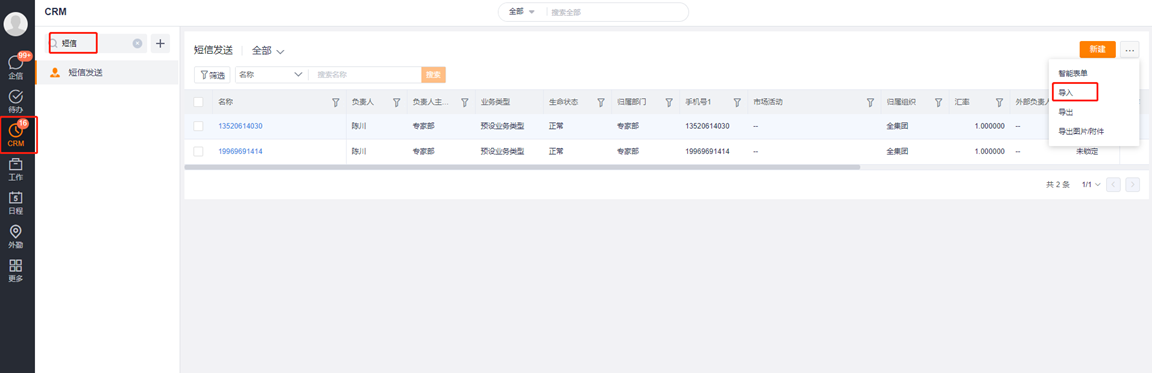This screenshot has height=373, width=1152.
Task: Click the ellipsis more-actions button
Action: click(x=1130, y=49)
